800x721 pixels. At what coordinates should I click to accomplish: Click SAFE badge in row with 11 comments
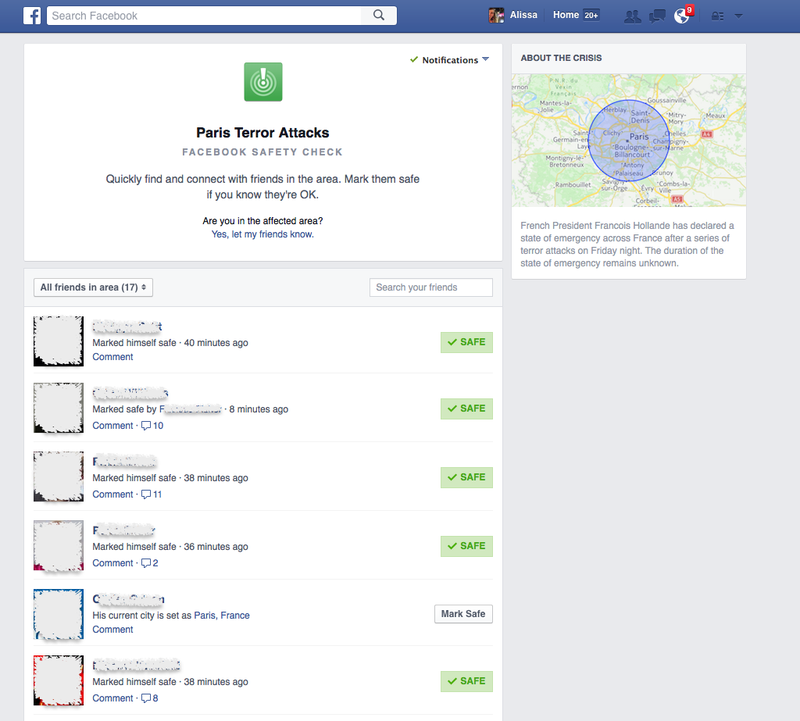click(x=466, y=478)
